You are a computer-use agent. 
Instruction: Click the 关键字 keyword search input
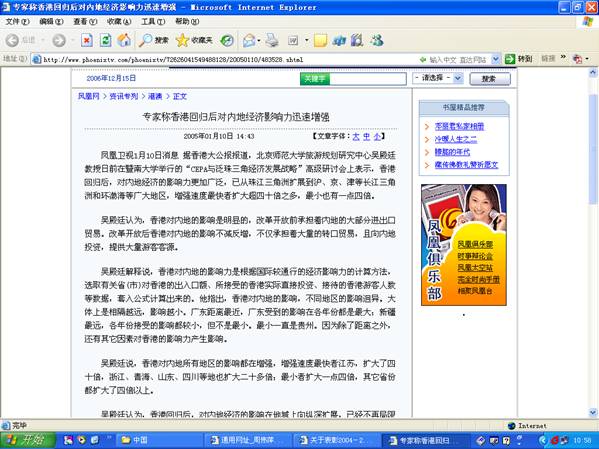pyautogui.click(x=368, y=79)
